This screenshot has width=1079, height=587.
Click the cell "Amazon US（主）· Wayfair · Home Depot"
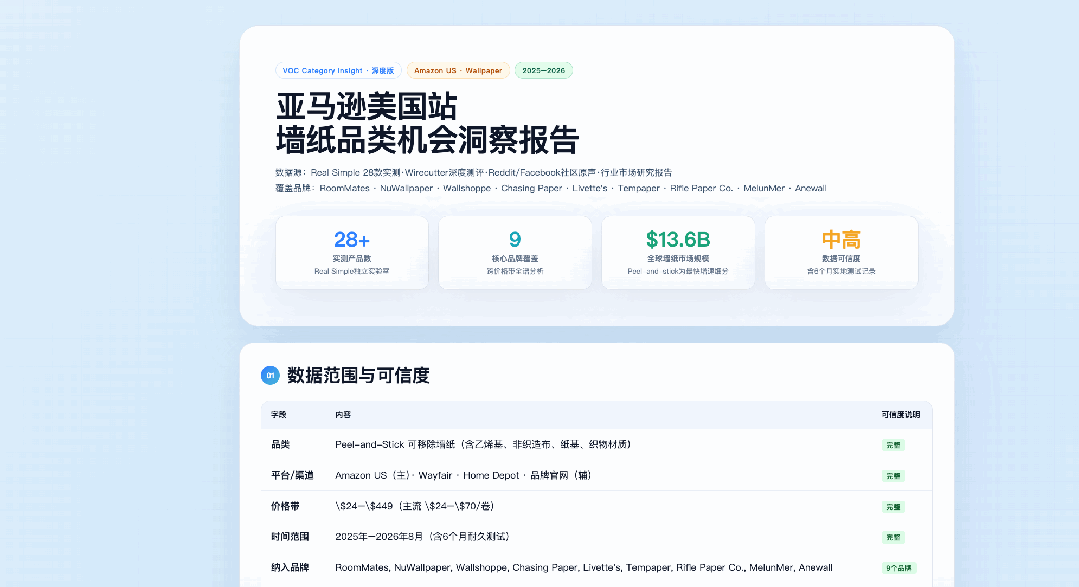463,476
